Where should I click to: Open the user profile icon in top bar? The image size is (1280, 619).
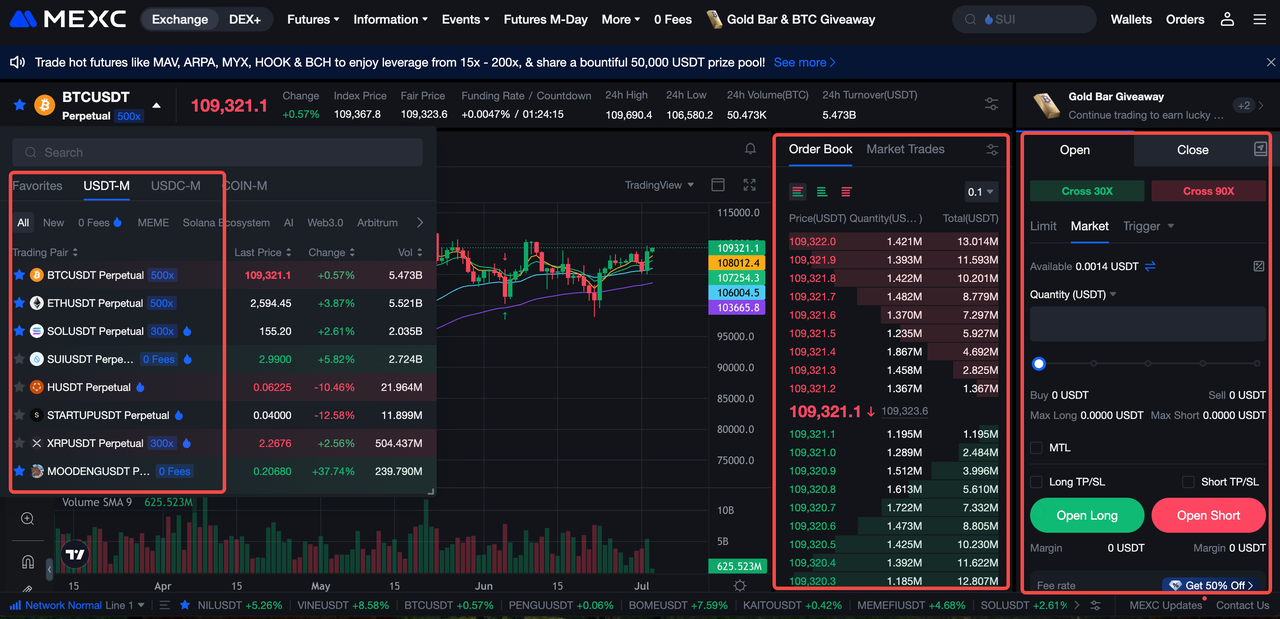click(x=1228, y=19)
